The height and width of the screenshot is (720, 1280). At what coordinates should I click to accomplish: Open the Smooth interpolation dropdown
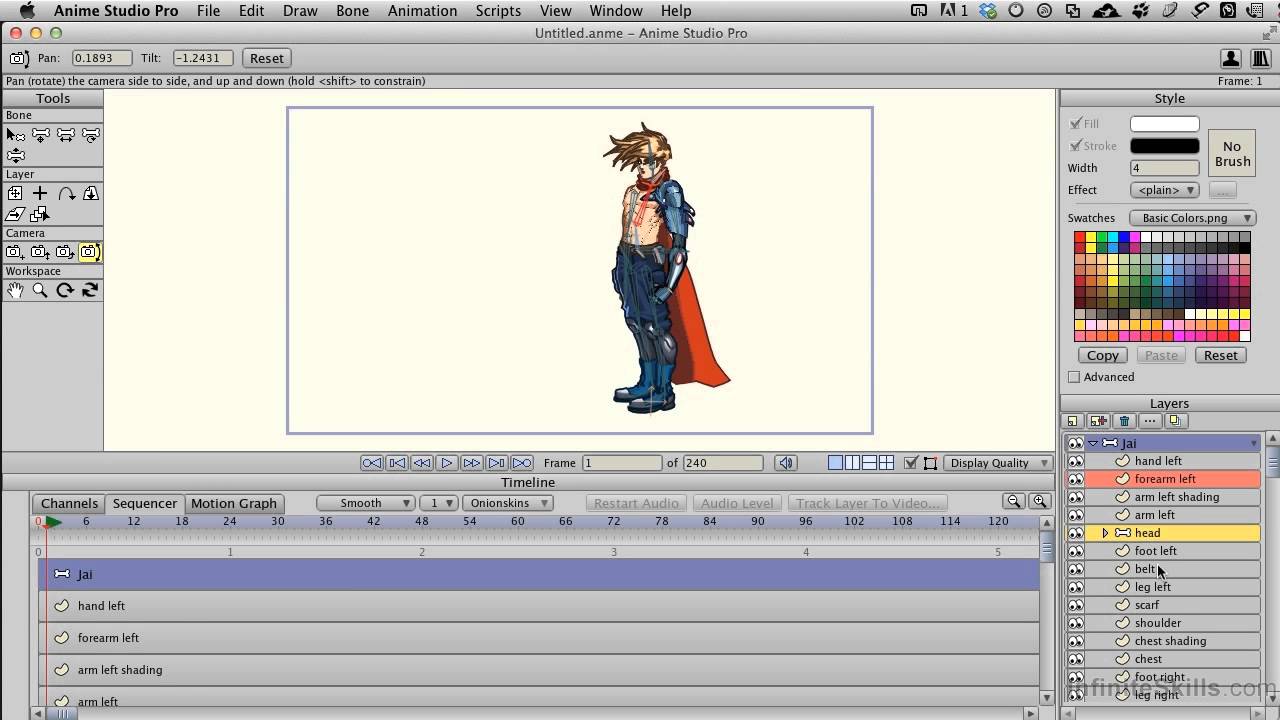tap(366, 503)
